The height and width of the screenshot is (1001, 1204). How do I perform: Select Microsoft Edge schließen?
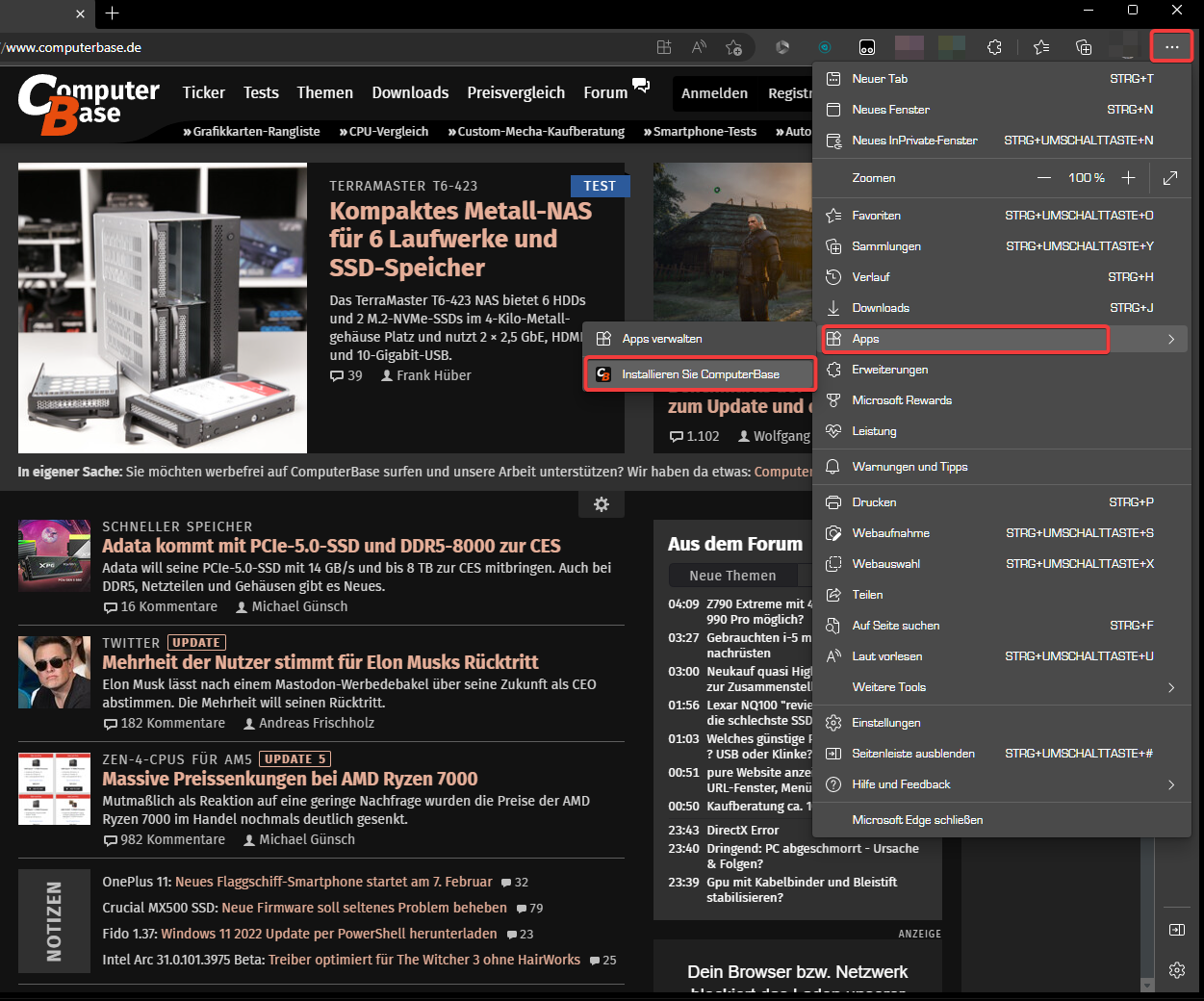[1002, 820]
